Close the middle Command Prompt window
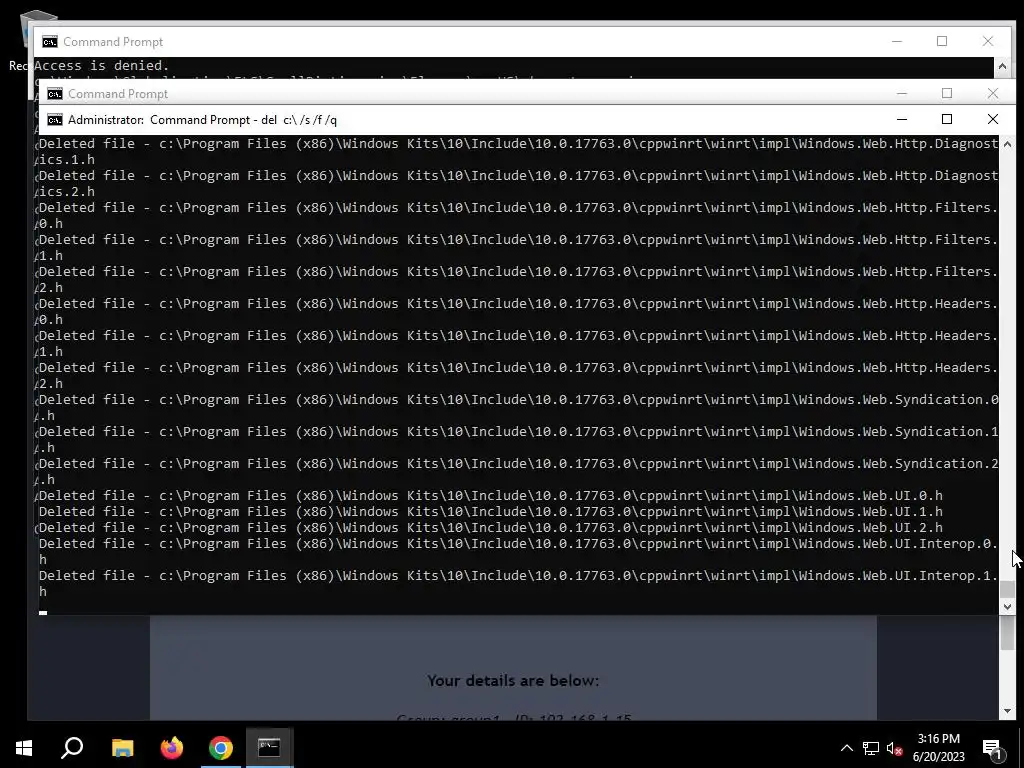Screen dimensions: 1024x768 993,93
